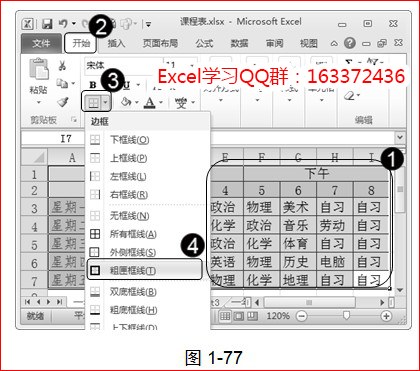Switch to Page Layout view icon
The height and width of the screenshot is (371, 420).
[238, 316]
